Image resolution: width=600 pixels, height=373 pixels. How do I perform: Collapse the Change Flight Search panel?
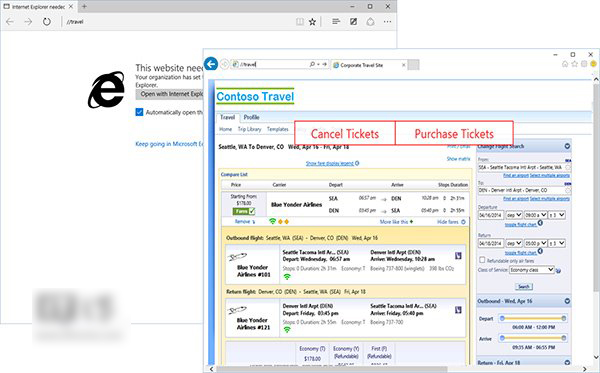tap(567, 147)
